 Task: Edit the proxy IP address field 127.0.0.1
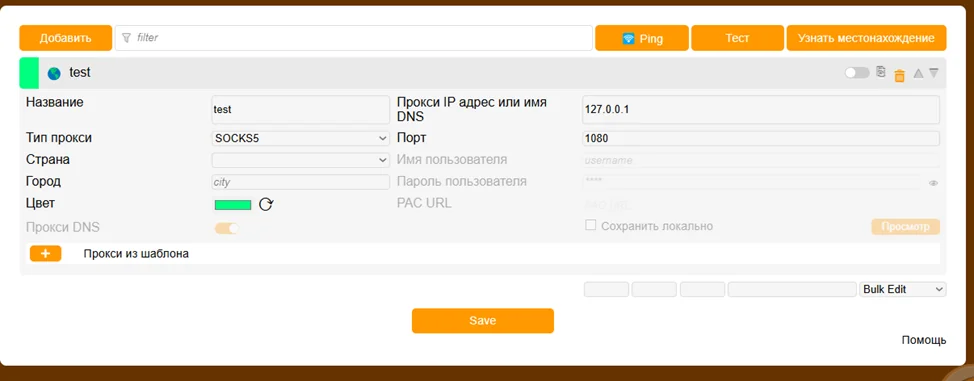[761, 109]
